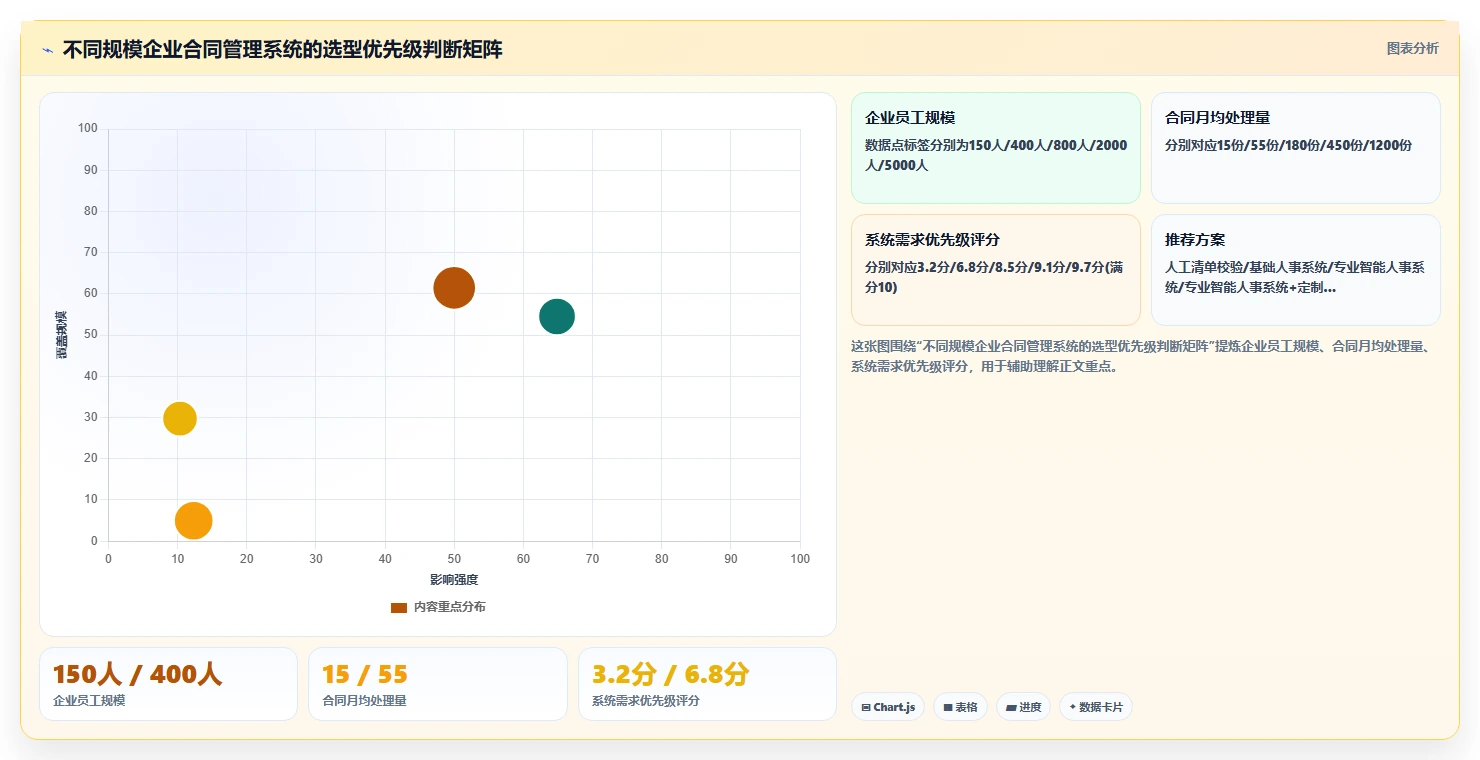
Task: Click the 内容重点分布 legend label
Action: tap(450, 607)
